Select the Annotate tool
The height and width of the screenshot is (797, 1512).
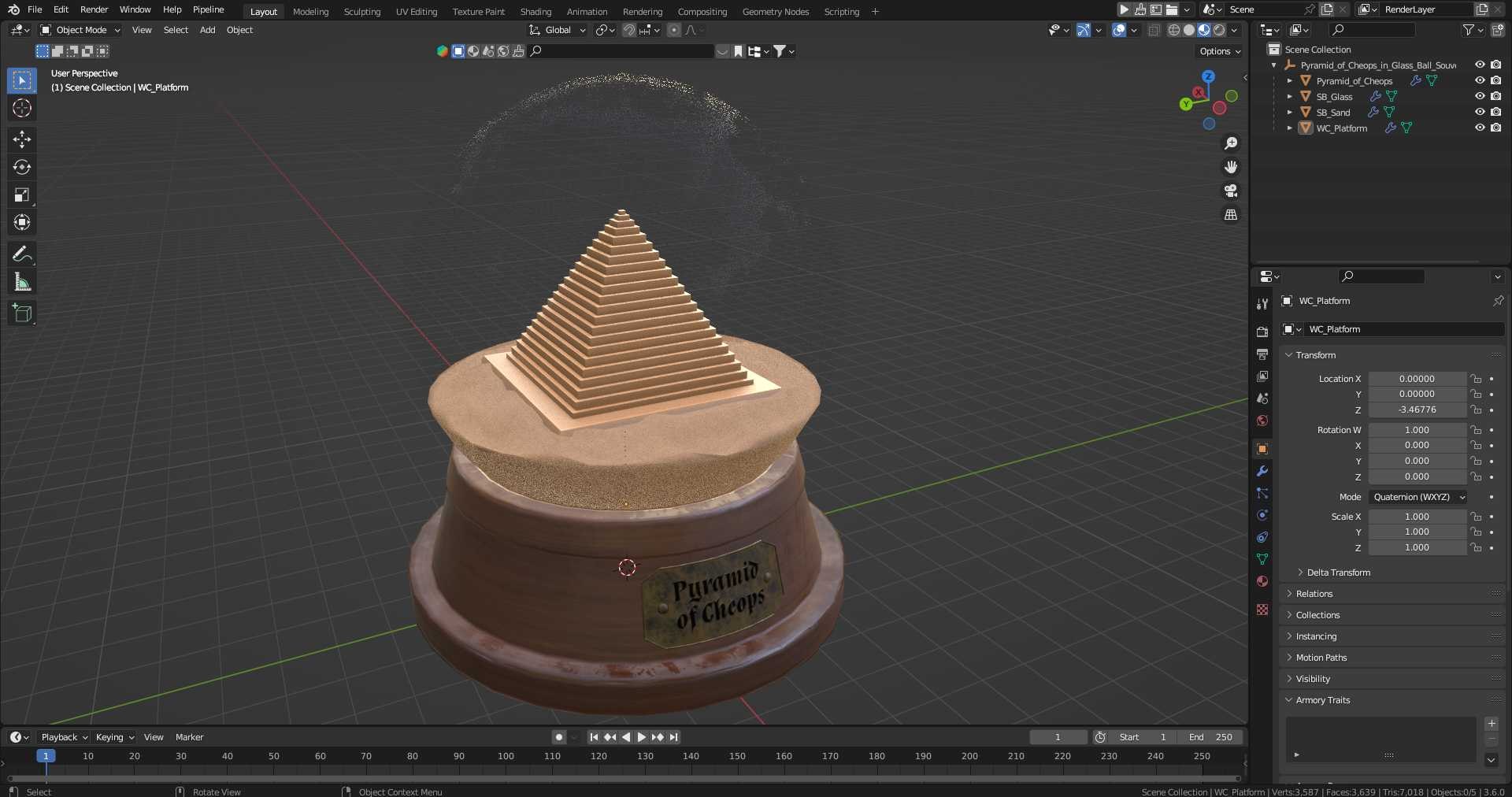22,254
